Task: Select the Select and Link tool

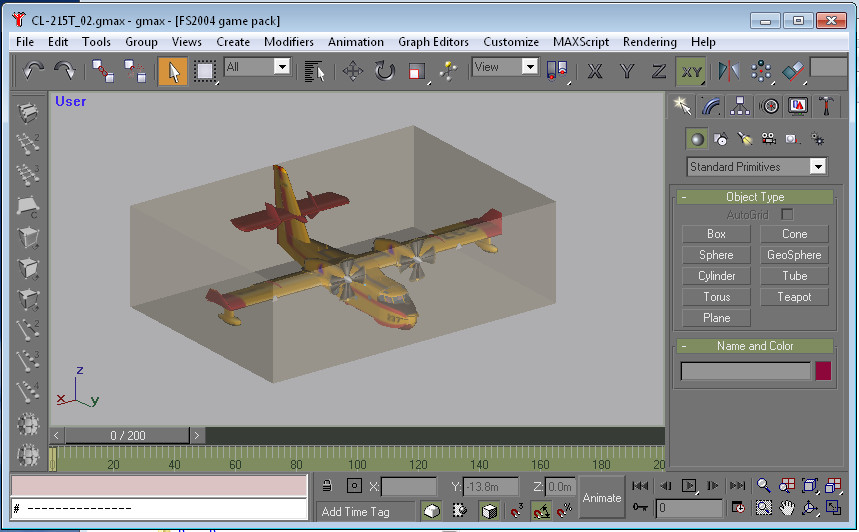Action: (x=103, y=71)
